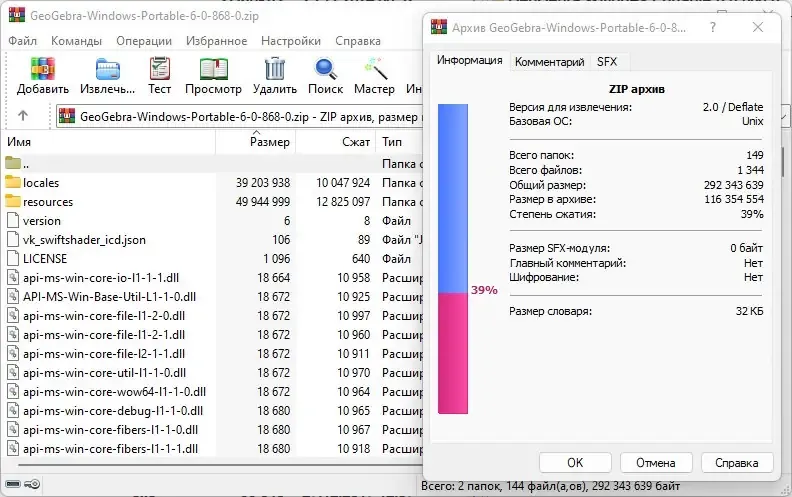Open the Избранное menu
The width and height of the screenshot is (792, 497).
tap(217, 41)
